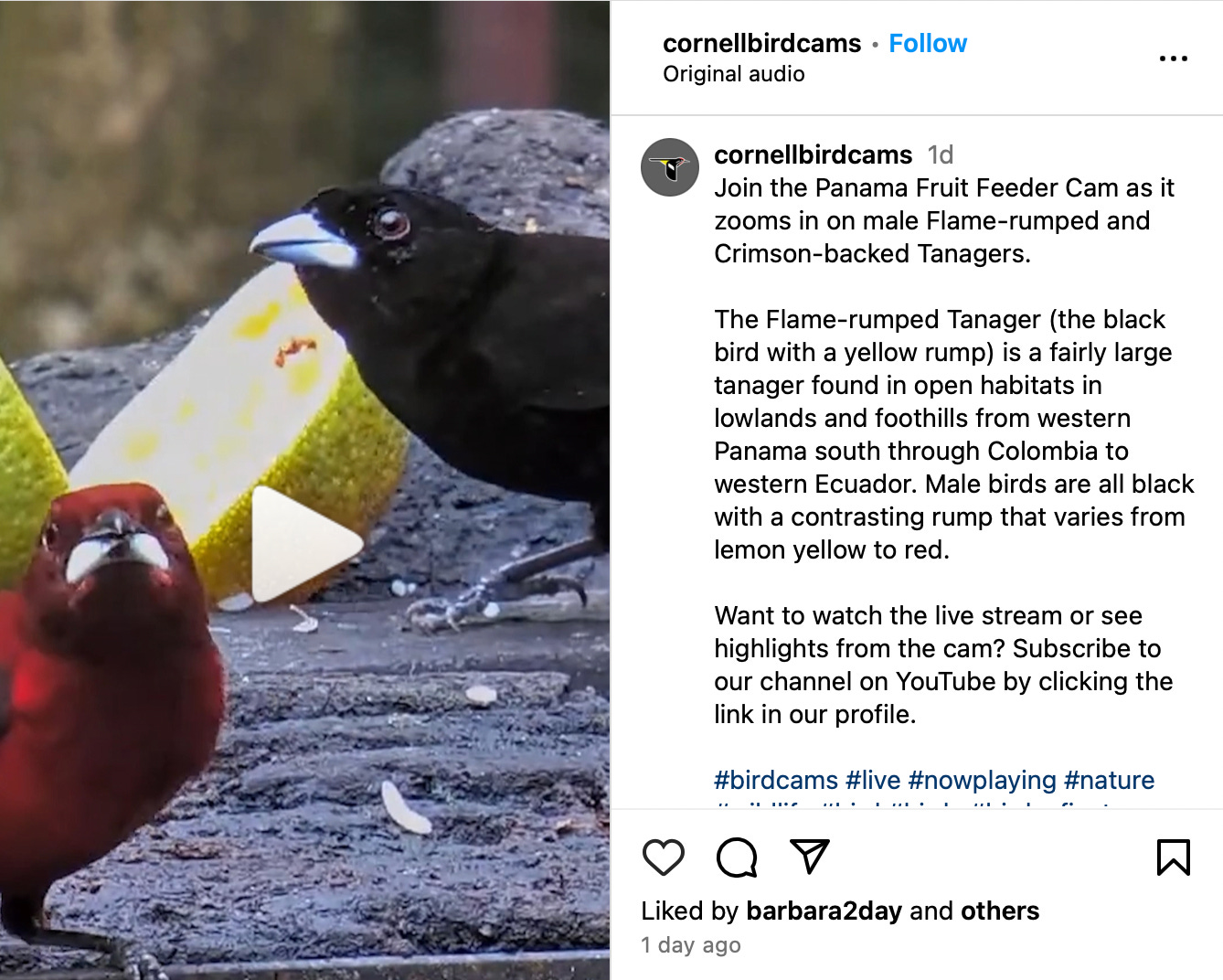Screen dimensions: 1223x980
Task: Play the tanager video
Action: click(x=304, y=544)
